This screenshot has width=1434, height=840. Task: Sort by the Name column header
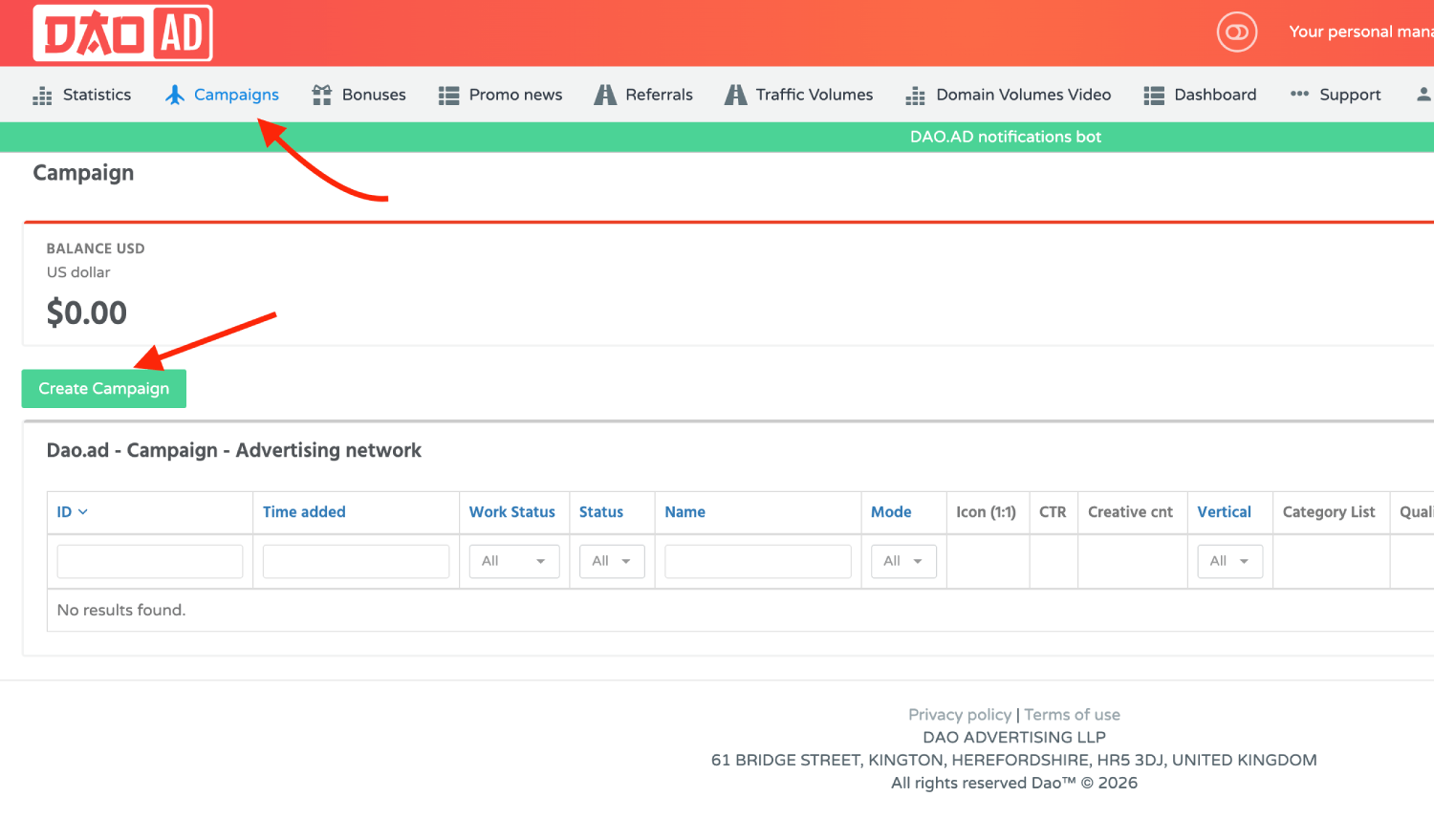(x=685, y=512)
